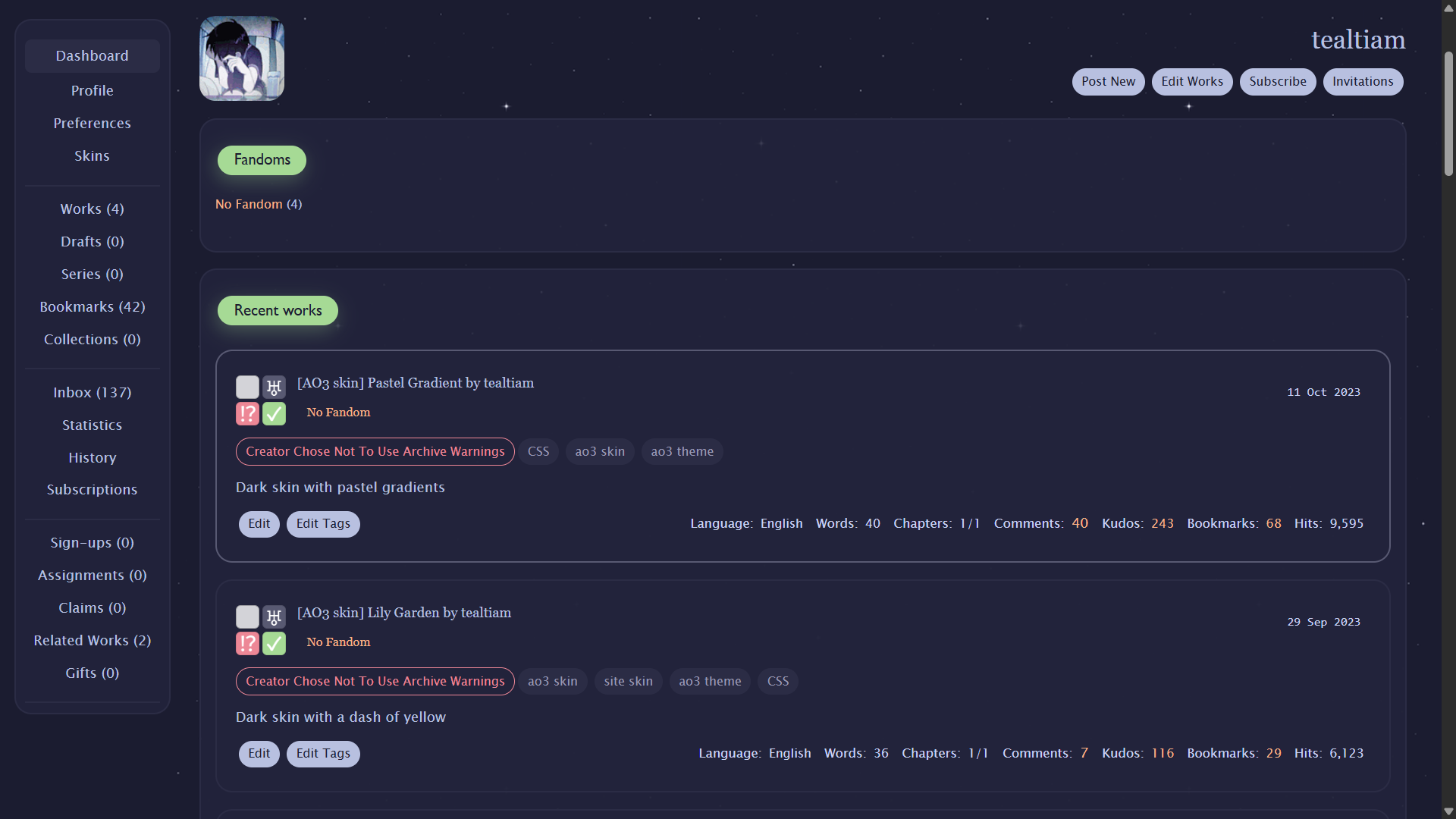The width and height of the screenshot is (1456, 819).
Task: Click the CSS tag on Lily Garden
Action: [777, 682]
